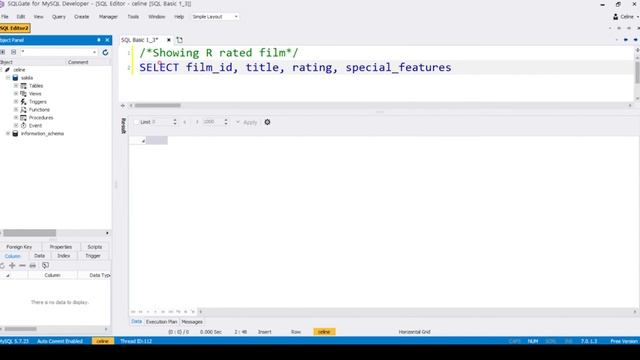Remove column with minus icon
The image size is (640, 360).
point(22,266)
